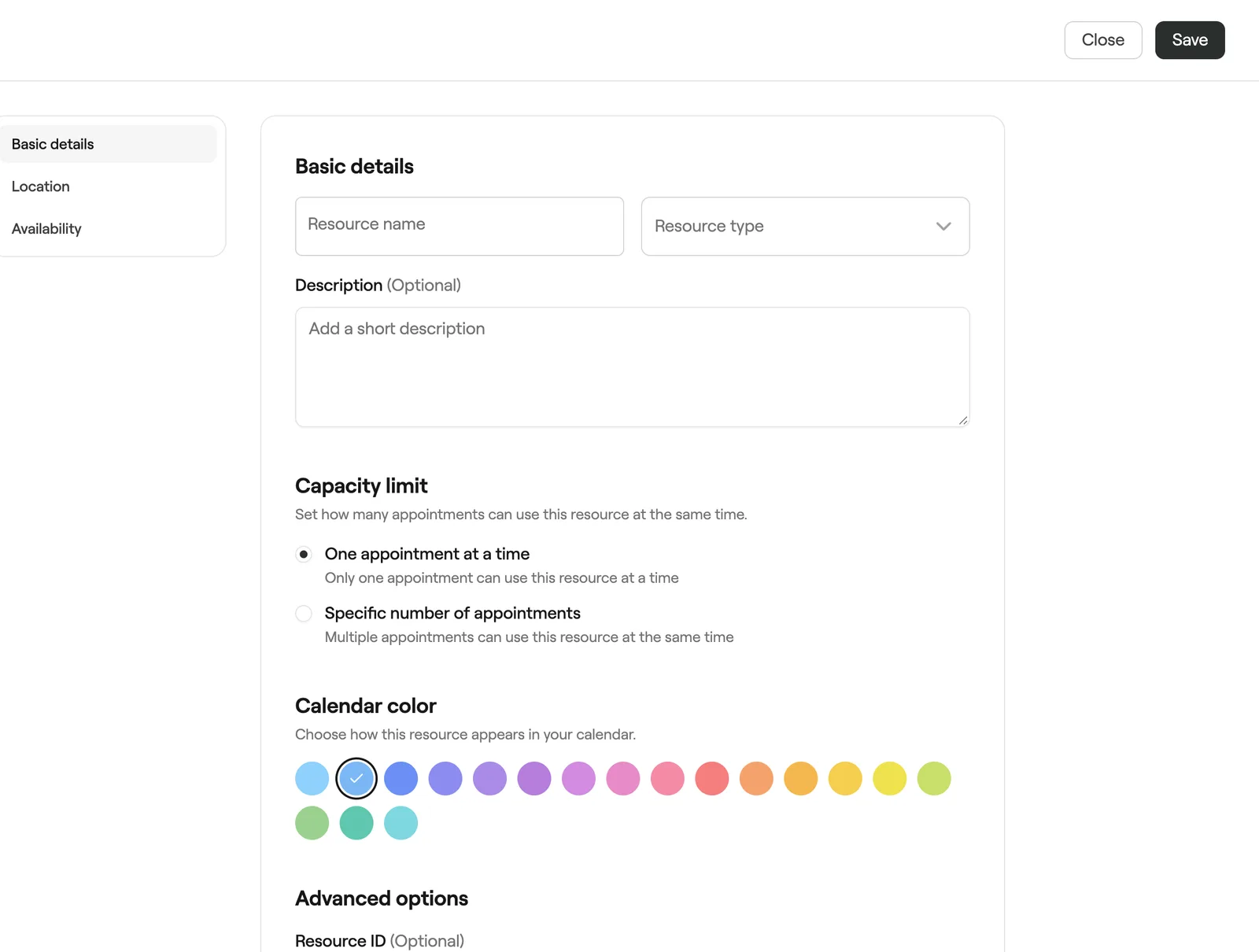
Task: Pick the royal blue color swatch
Action: click(401, 779)
